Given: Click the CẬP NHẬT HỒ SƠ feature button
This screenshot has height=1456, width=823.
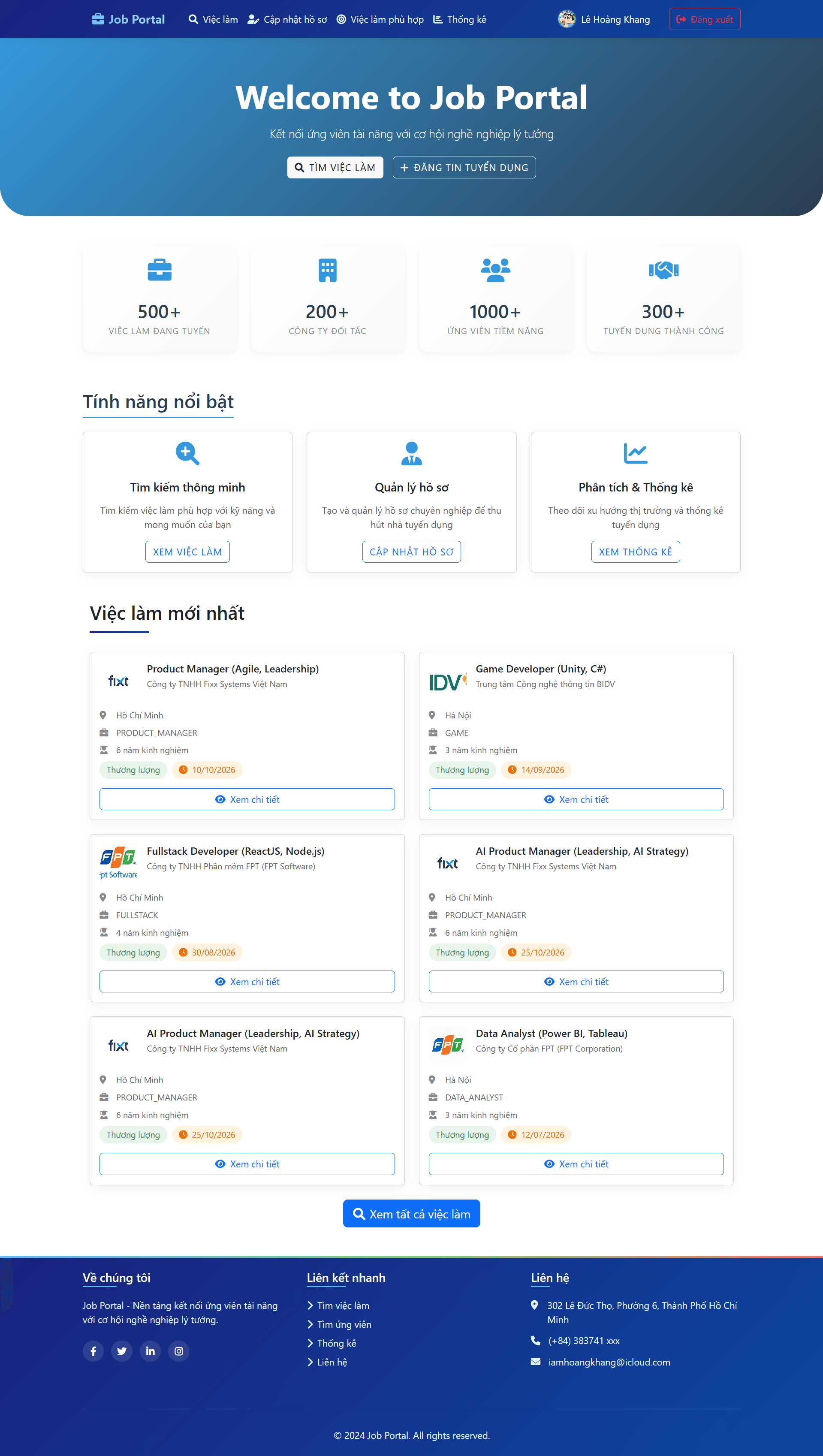Looking at the screenshot, I should (412, 552).
